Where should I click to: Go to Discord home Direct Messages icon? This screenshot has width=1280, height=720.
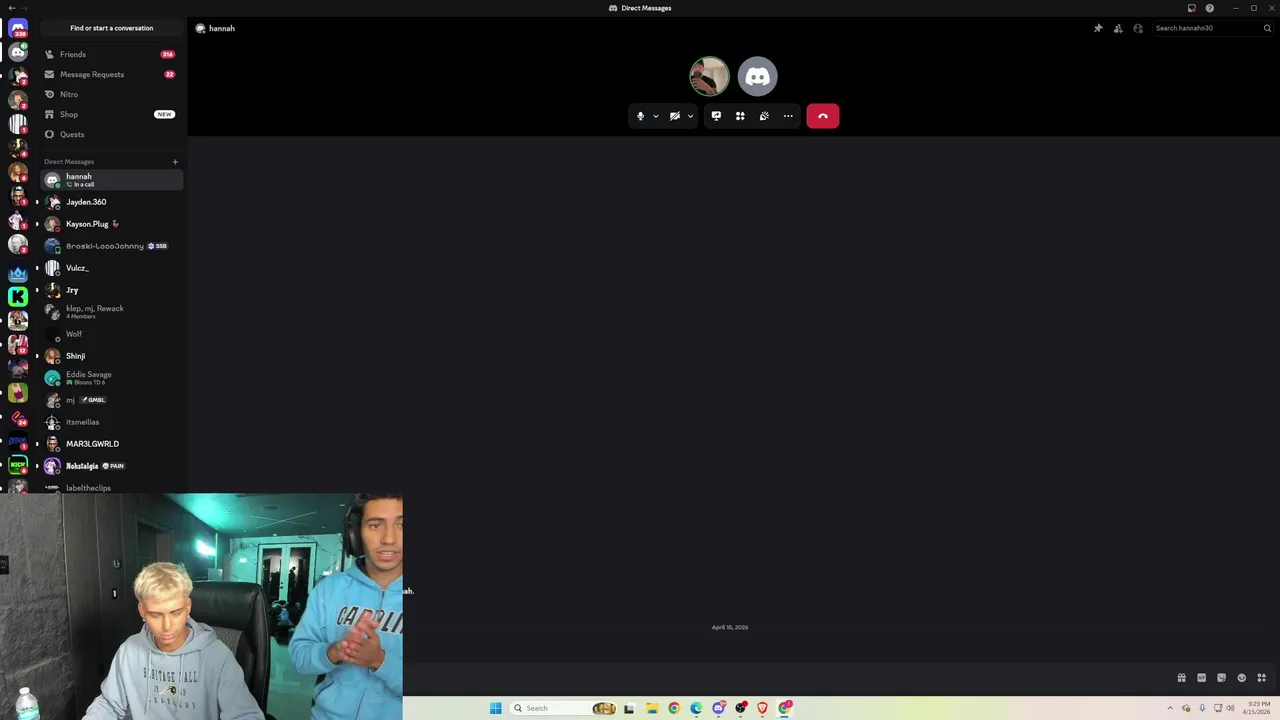18,28
